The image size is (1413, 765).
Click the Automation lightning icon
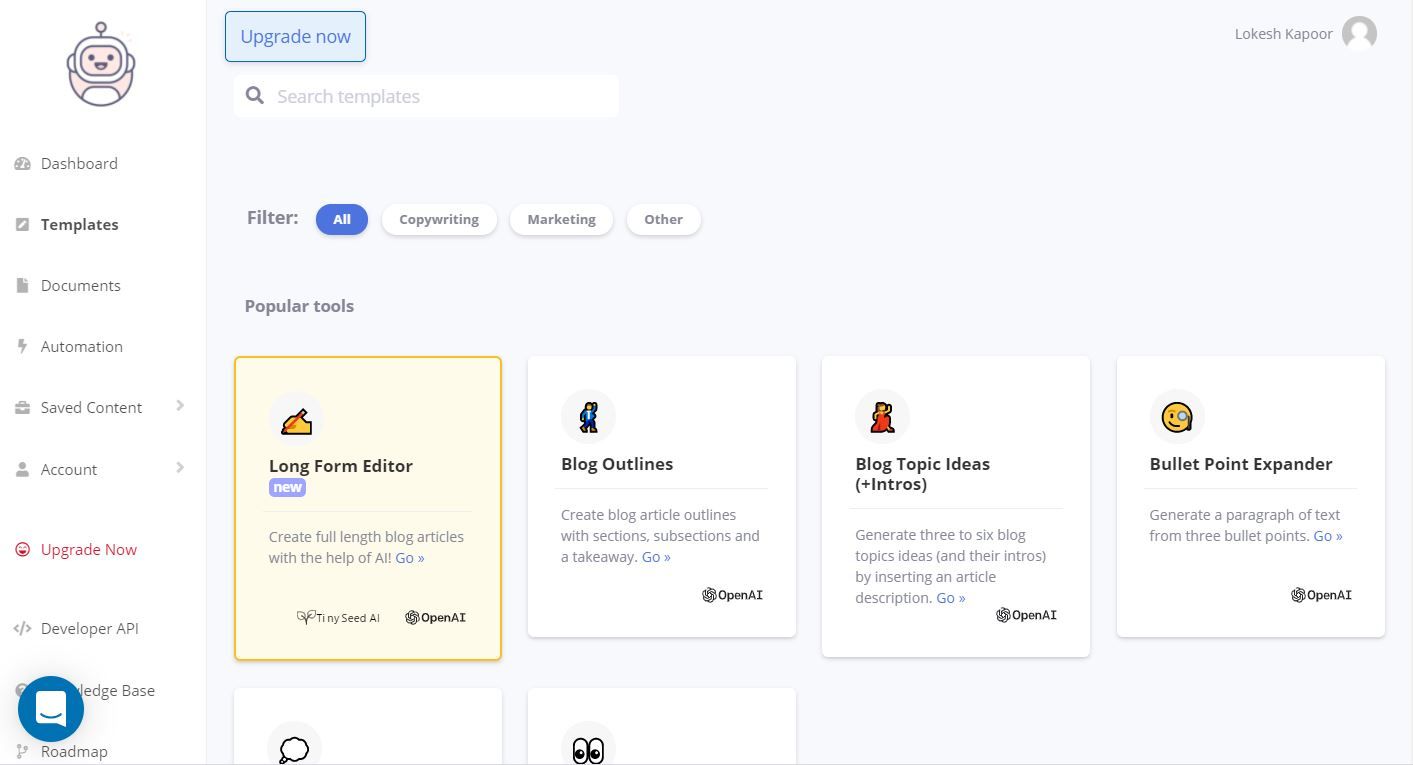coord(22,346)
